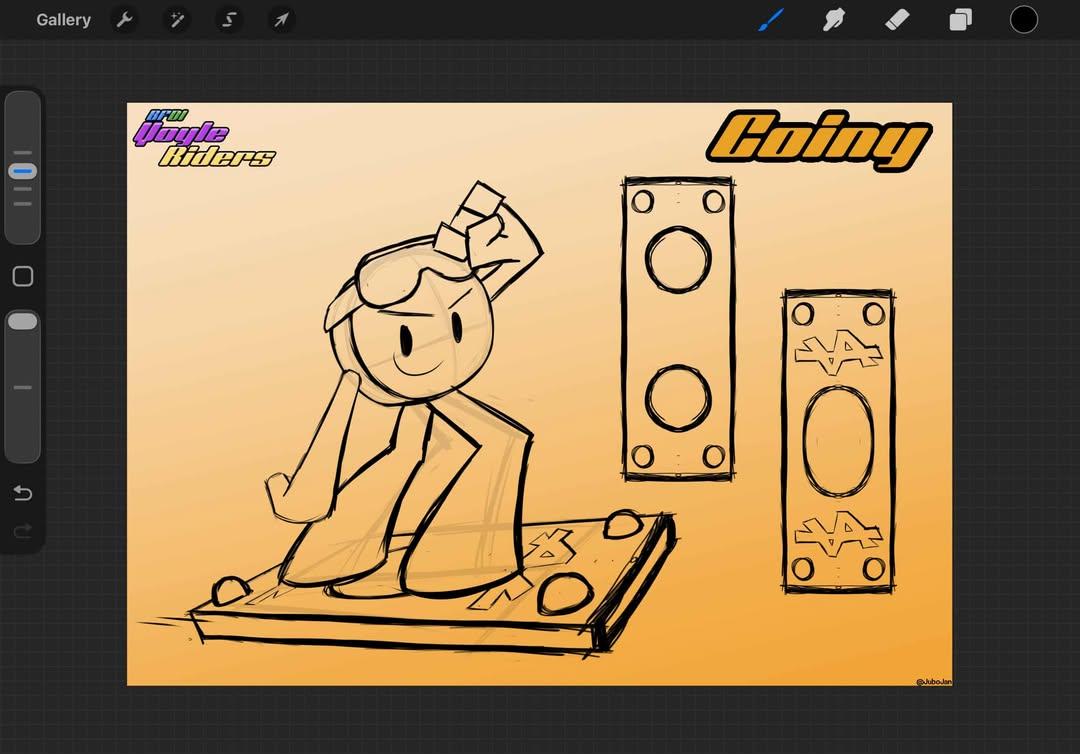The height and width of the screenshot is (754, 1080).
Task: Select the Brush tool
Action: [x=771, y=20]
